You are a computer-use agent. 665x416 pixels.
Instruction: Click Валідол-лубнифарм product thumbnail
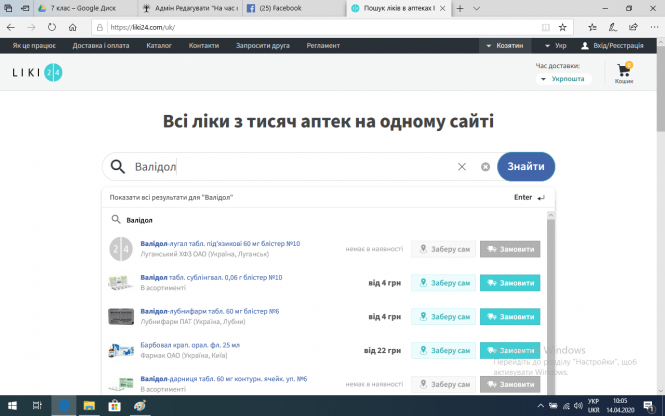click(121, 317)
